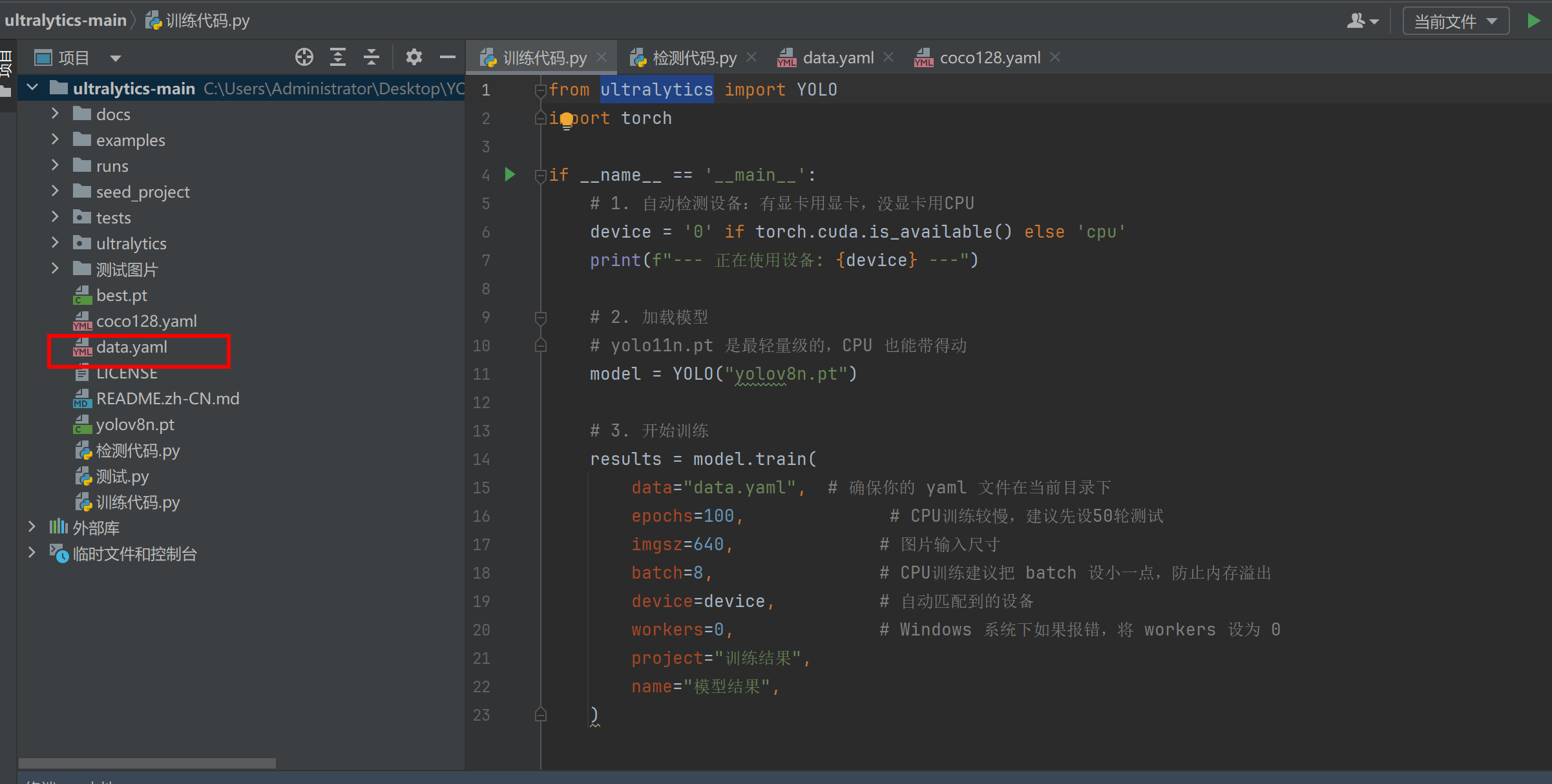1552x784 pixels.
Task: Click the locate current file crosshair icon
Action: coord(304,57)
